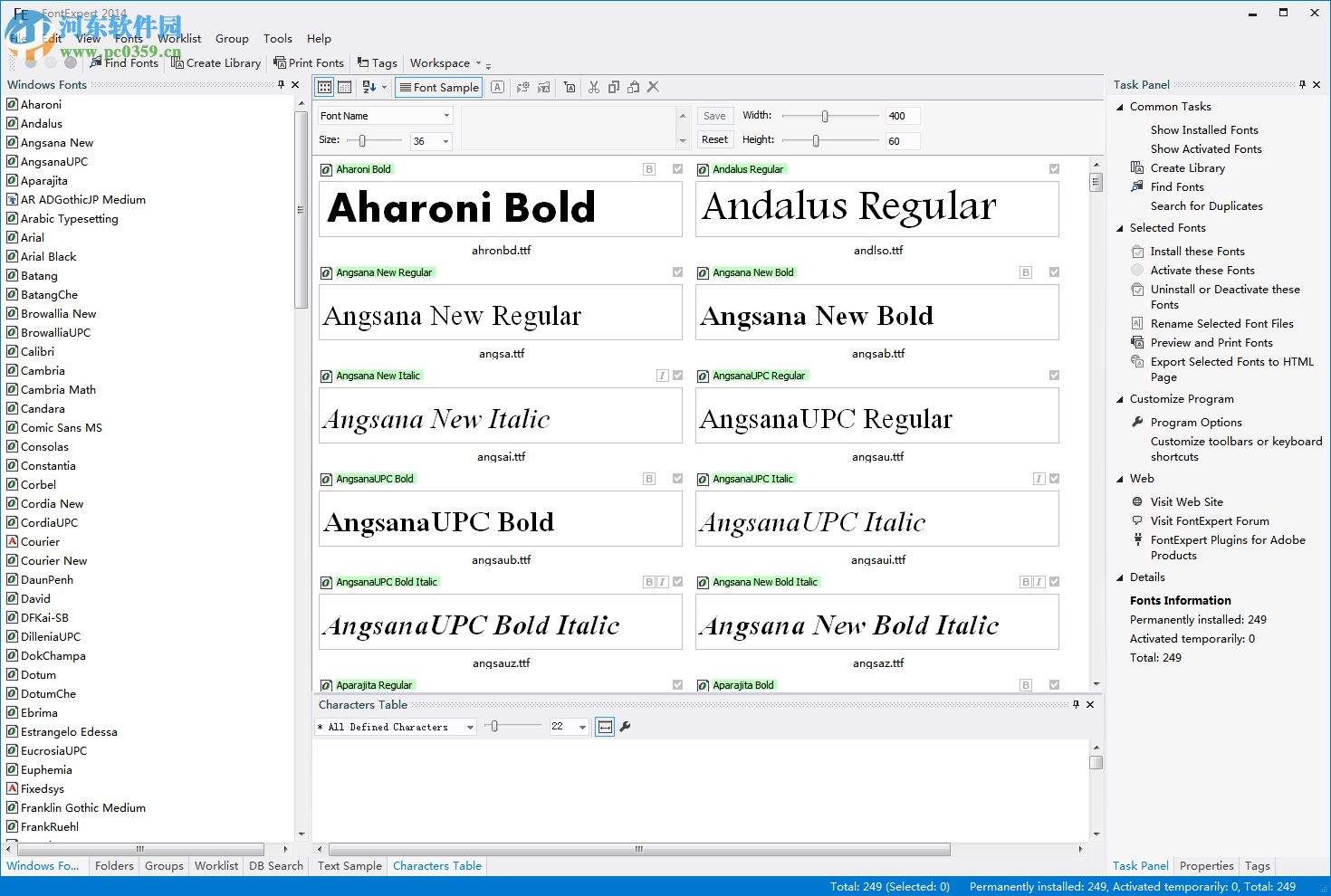The width and height of the screenshot is (1331, 896).
Task: Switch to details list view icon
Action: [x=345, y=87]
